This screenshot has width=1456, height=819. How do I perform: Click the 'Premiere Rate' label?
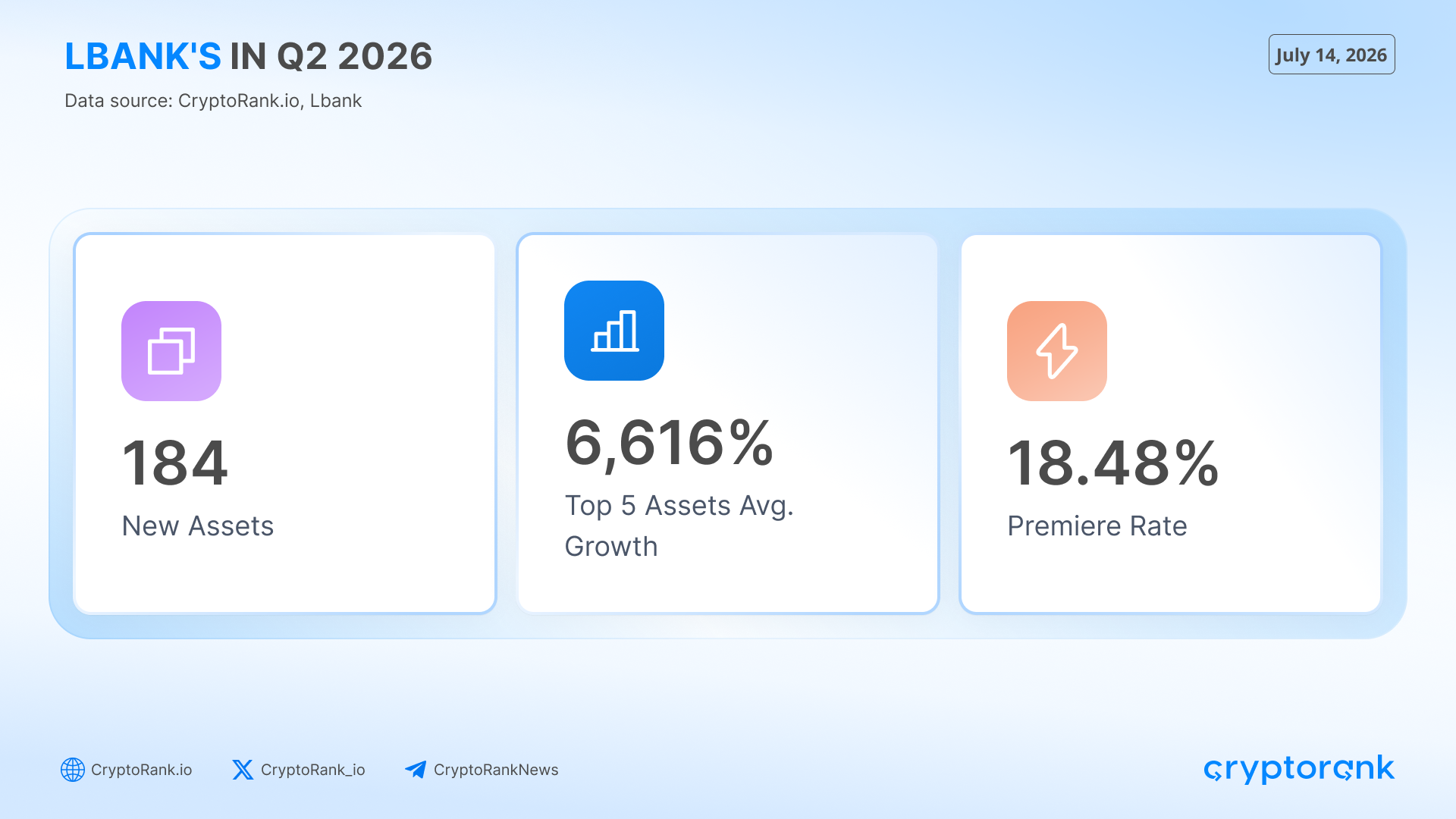click(1097, 526)
